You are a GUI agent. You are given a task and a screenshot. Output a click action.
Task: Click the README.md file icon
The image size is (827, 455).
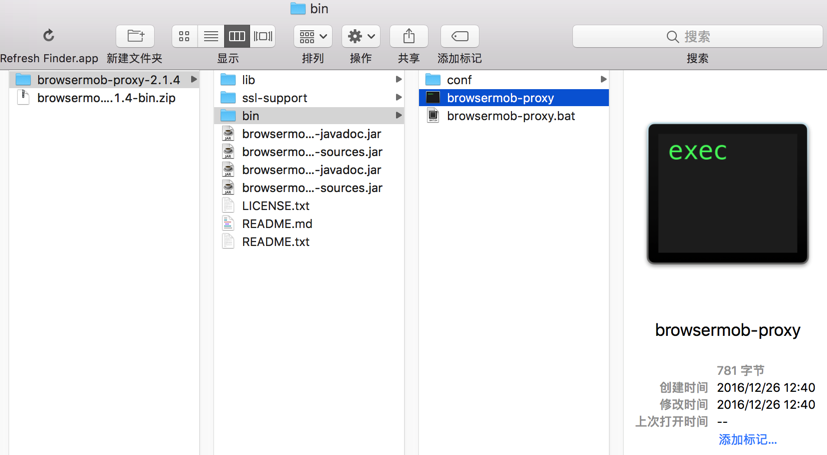[x=228, y=223]
